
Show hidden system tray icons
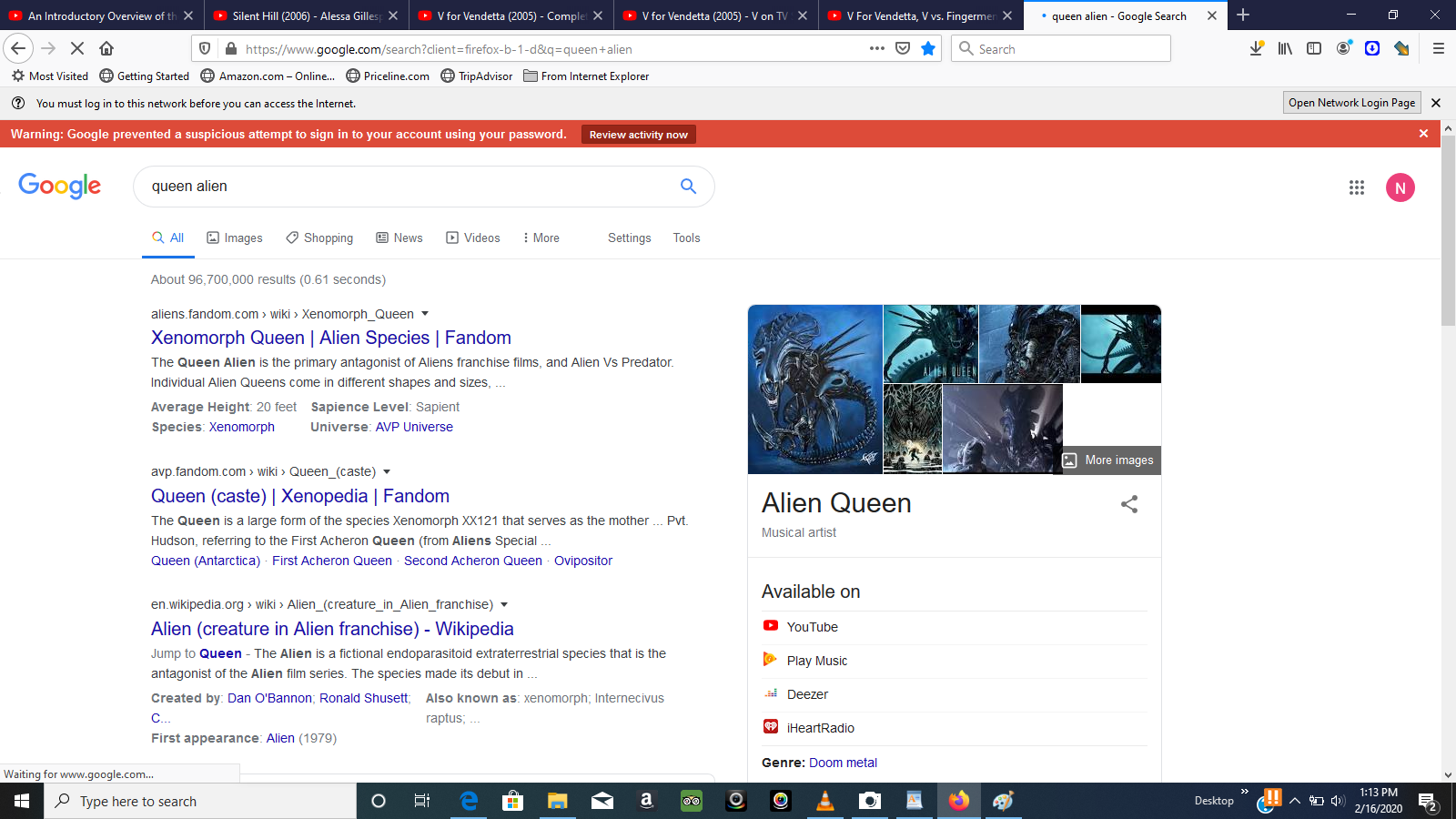point(1295,801)
